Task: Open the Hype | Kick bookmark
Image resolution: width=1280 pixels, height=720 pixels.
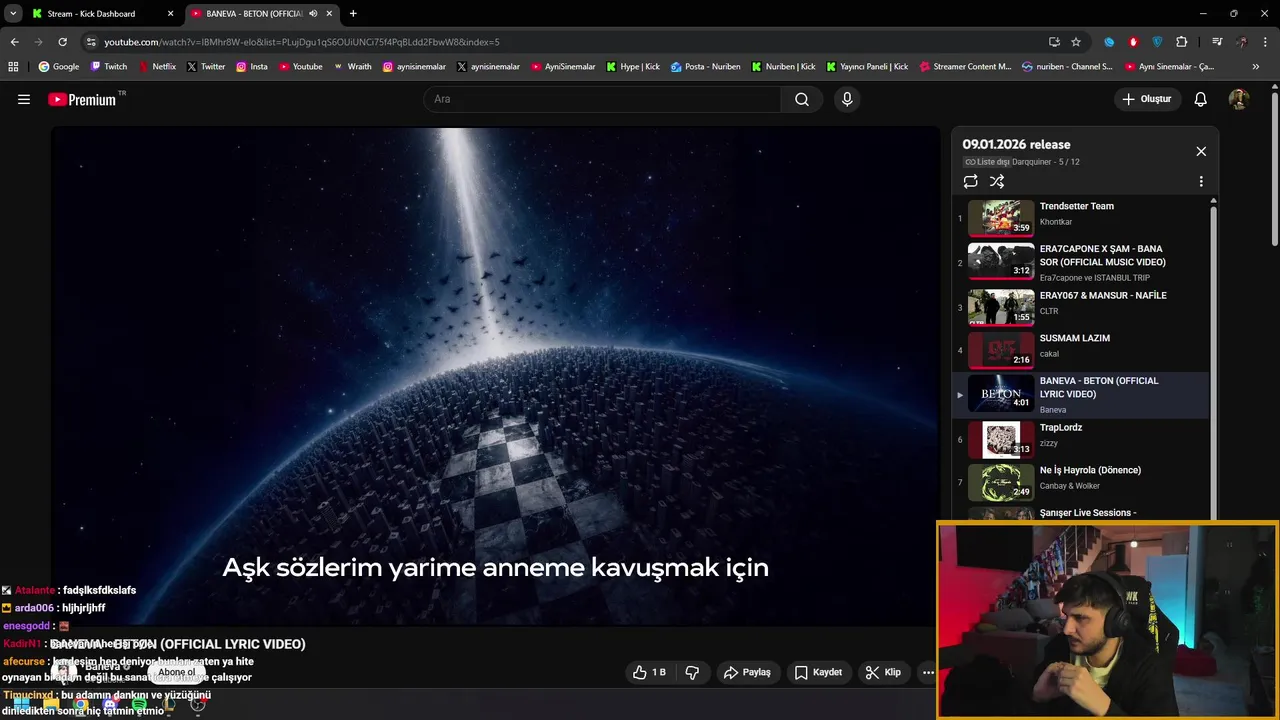Action: click(x=633, y=67)
